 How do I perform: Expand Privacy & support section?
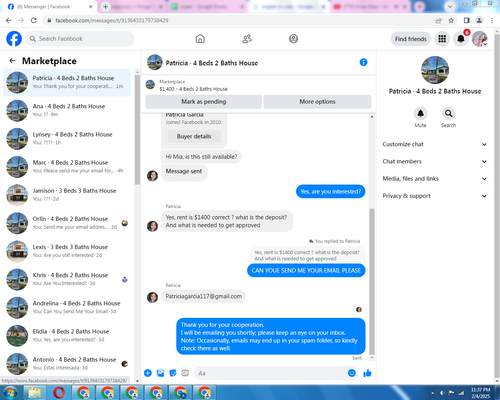point(435,196)
